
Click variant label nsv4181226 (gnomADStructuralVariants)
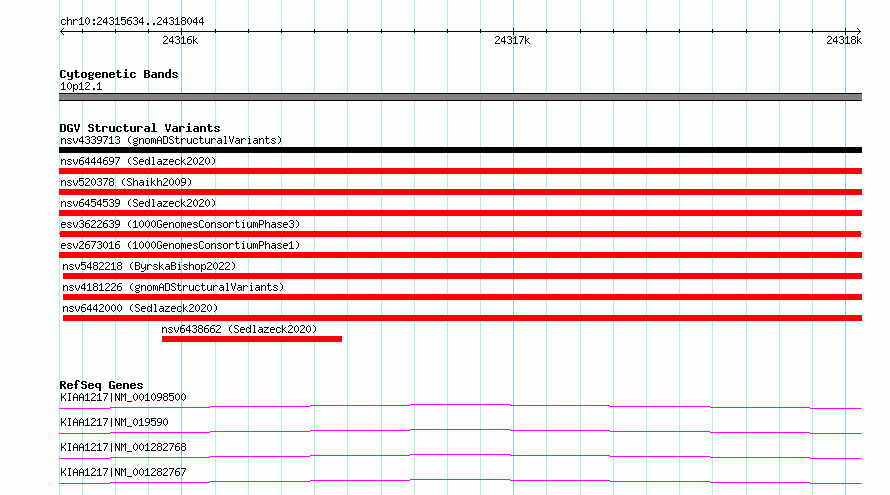(173, 287)
